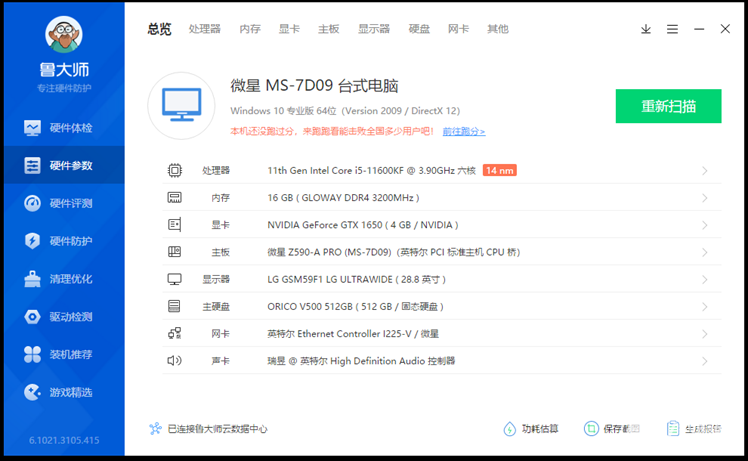Open 游戏精选 games section
Image resolution: width=748 pixels, height=461 pixels.
coord(64,392)
